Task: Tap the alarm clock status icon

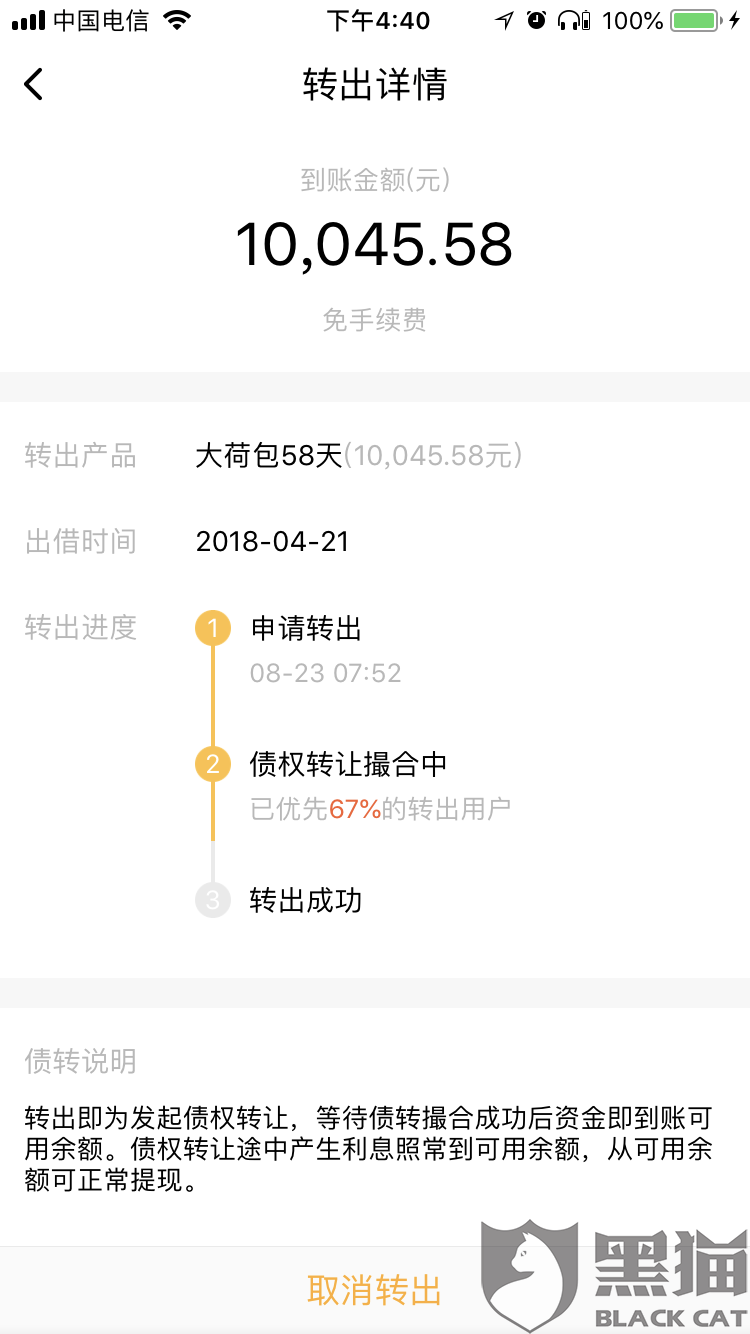Action: [x=537, y=20]
